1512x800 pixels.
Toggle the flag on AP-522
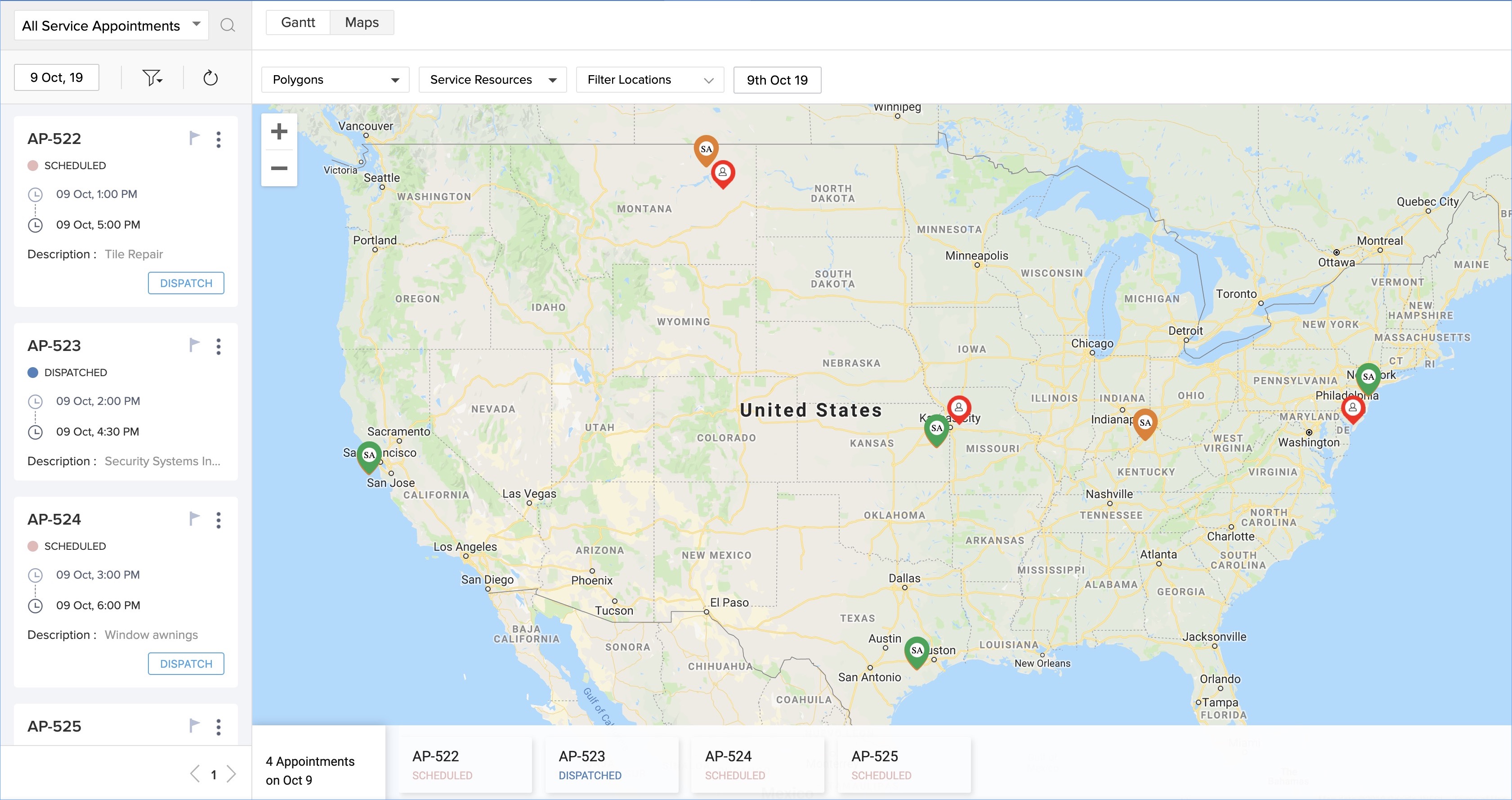click(194, 138)
